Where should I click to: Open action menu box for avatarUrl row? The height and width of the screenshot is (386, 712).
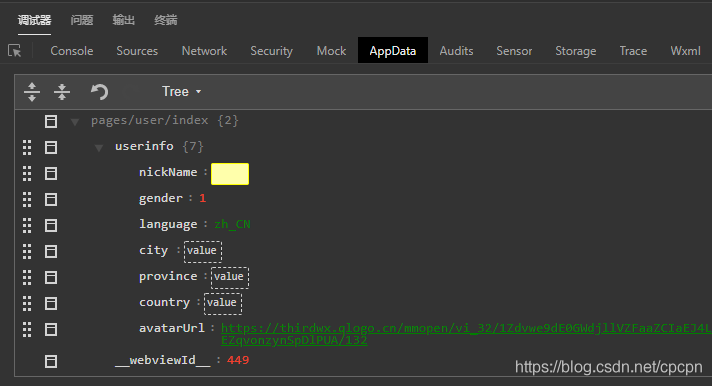tap(51, 329)
